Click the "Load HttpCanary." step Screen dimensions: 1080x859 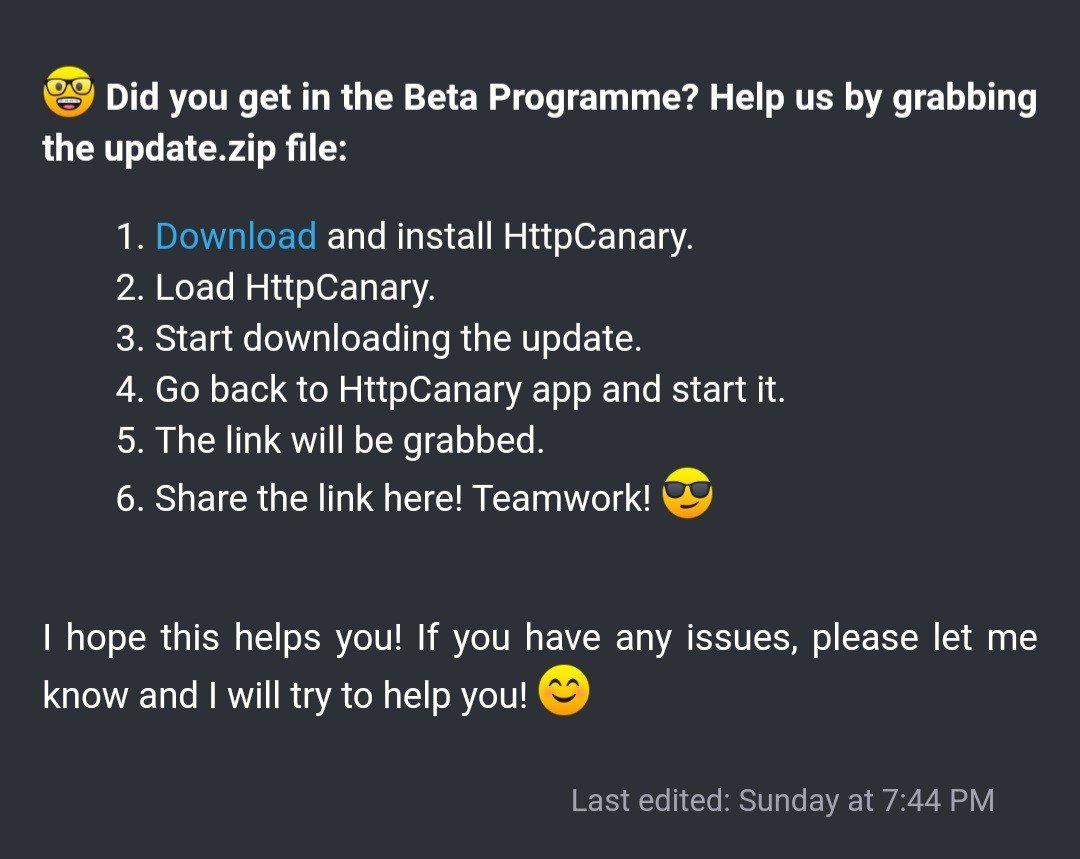pos(295,288)
